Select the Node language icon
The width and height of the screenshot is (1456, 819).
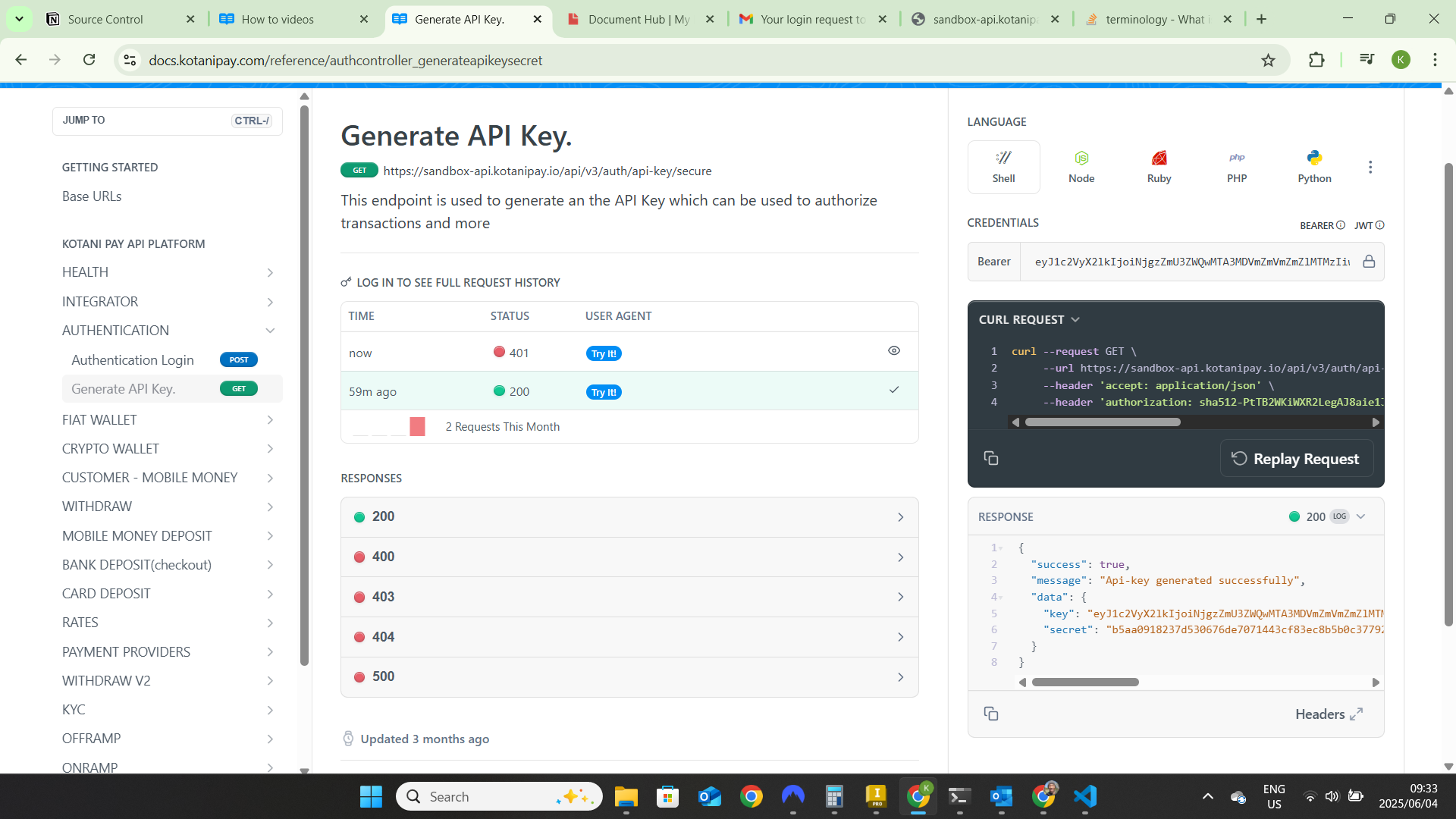pos(1081,167)
